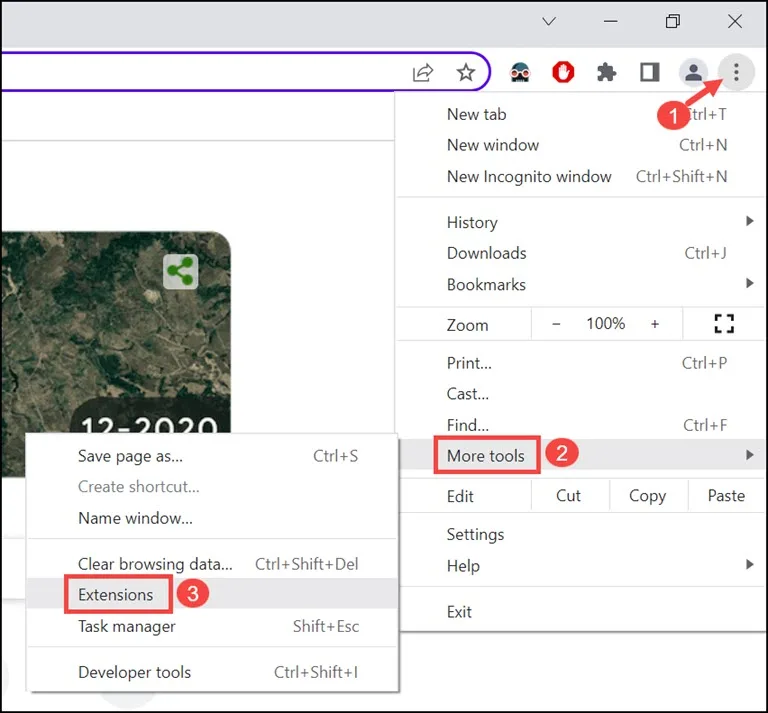Image resolution: width=768 pixels, height=713 pixels.
Task: Choose Exit from the menu
Action: (x=580, y=612)
